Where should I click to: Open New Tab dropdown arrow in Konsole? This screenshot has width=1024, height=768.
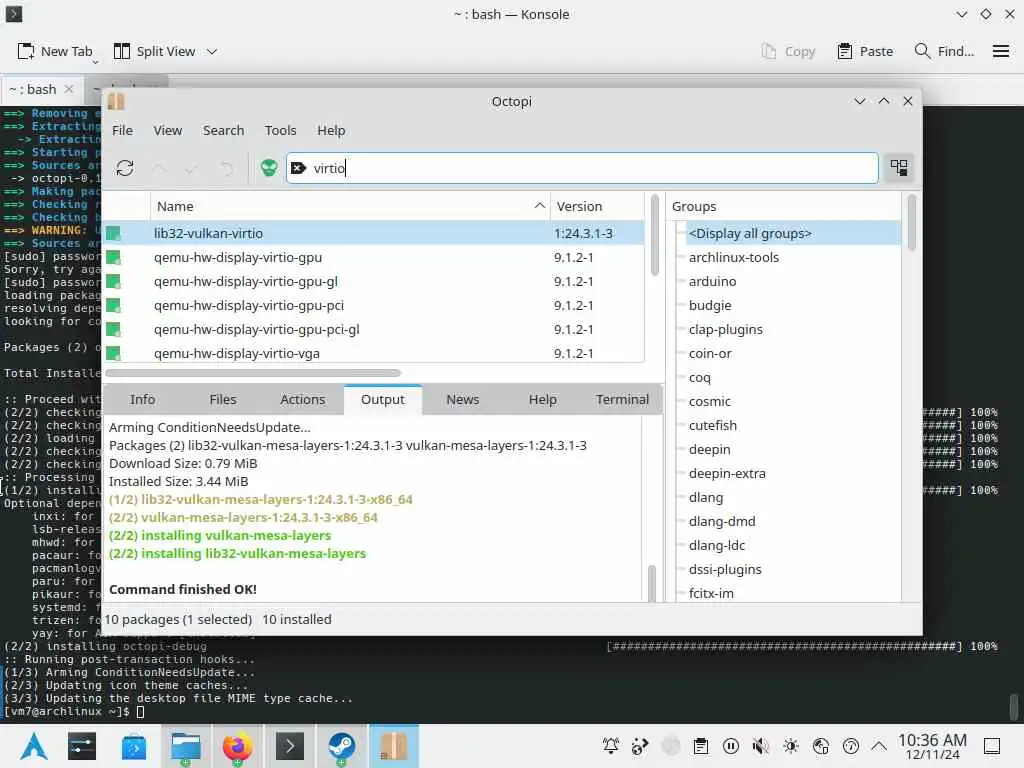tap(95, 62)
